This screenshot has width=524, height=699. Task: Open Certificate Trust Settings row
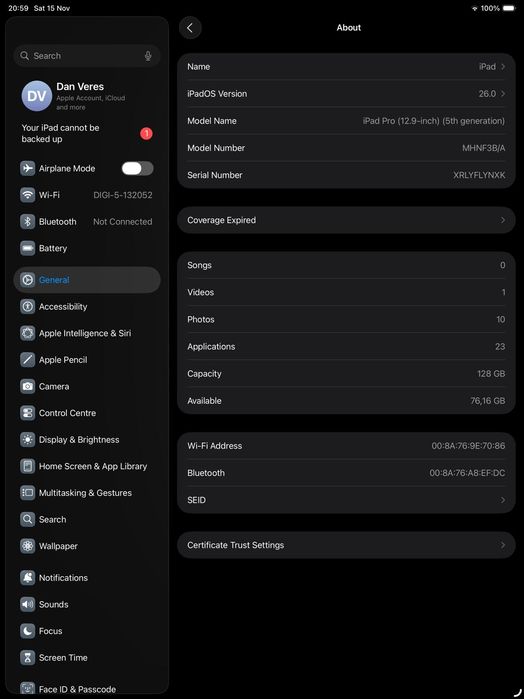pyautogui.click(x=347, y=545)
